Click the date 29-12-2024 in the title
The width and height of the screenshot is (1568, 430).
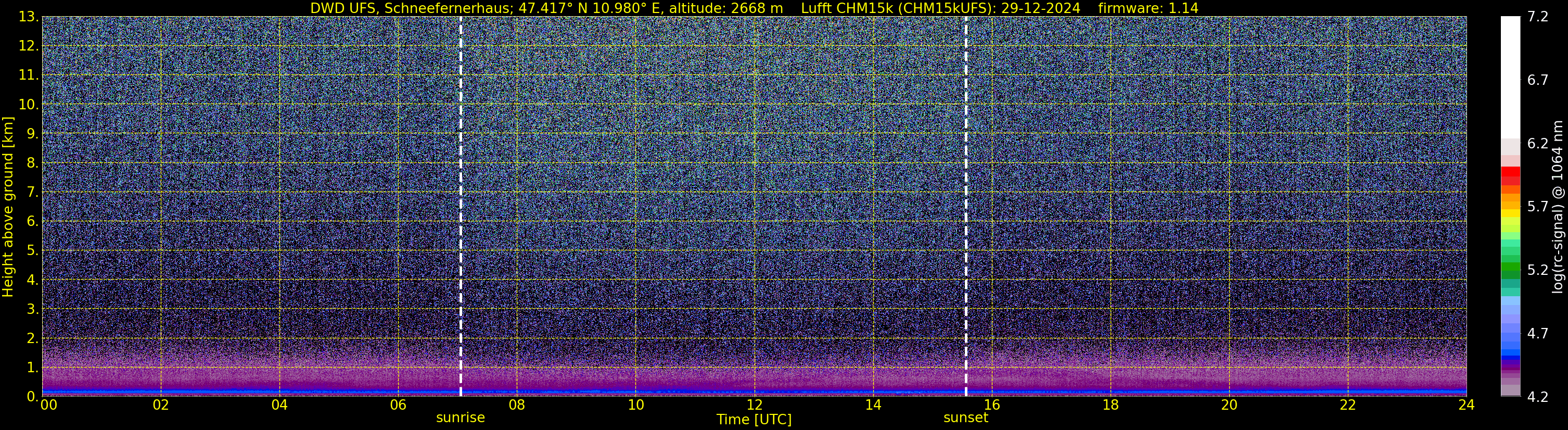[1041, 8]
